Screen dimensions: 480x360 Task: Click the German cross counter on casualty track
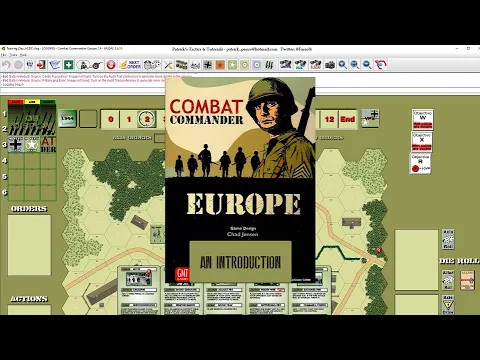tap(16, 144)
